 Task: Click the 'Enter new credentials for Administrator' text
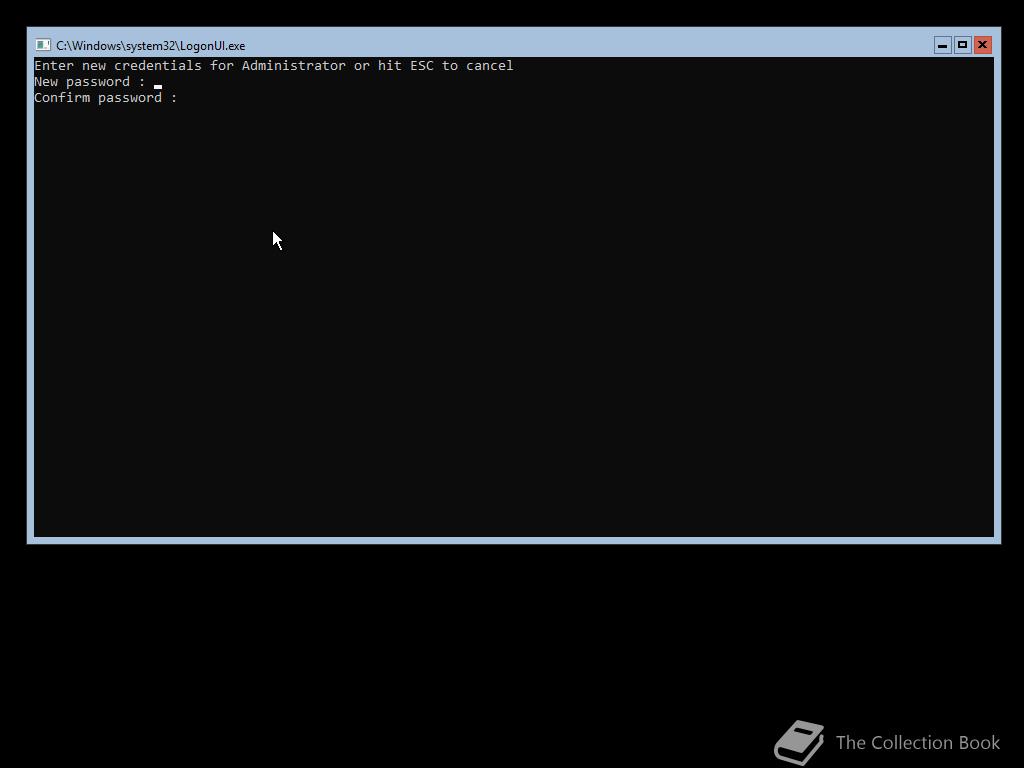coord(190,65)
